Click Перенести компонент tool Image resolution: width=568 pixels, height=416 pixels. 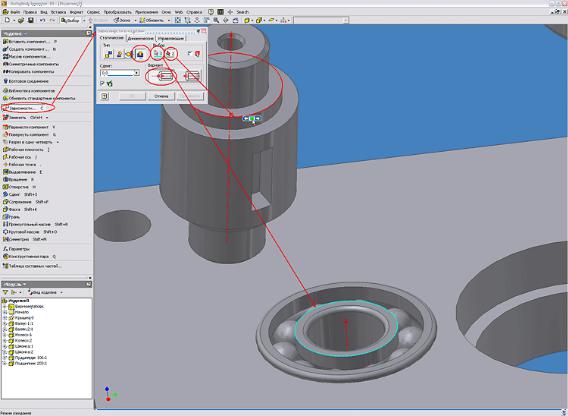29,127
